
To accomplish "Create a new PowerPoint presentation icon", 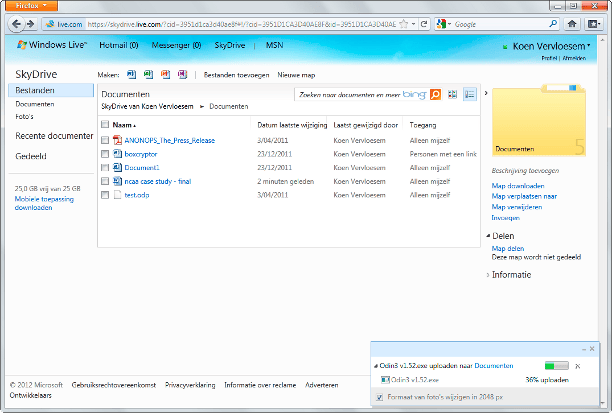I will (165, 74).
